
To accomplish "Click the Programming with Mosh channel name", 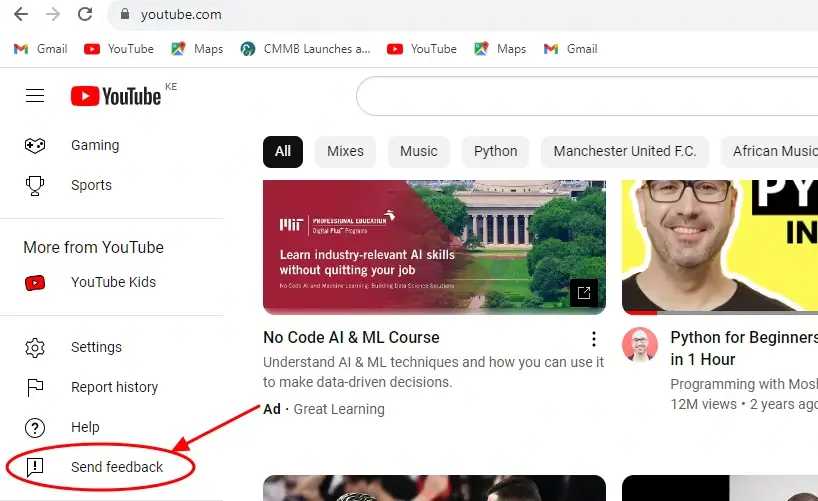I will (x=744, y=385).
